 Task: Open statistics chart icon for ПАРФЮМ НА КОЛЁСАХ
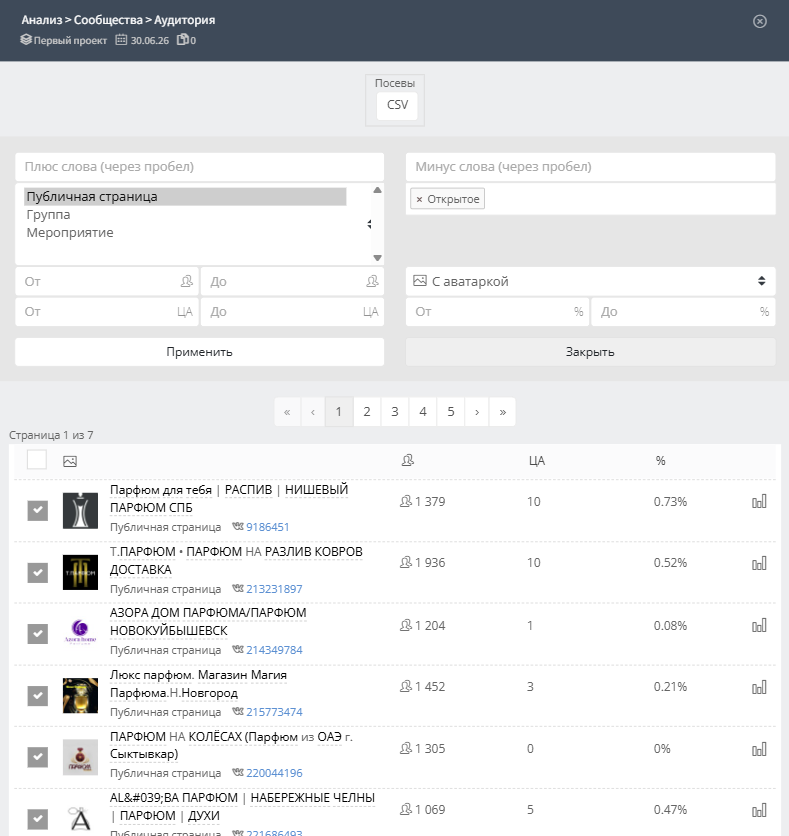[x=759, y=749]
